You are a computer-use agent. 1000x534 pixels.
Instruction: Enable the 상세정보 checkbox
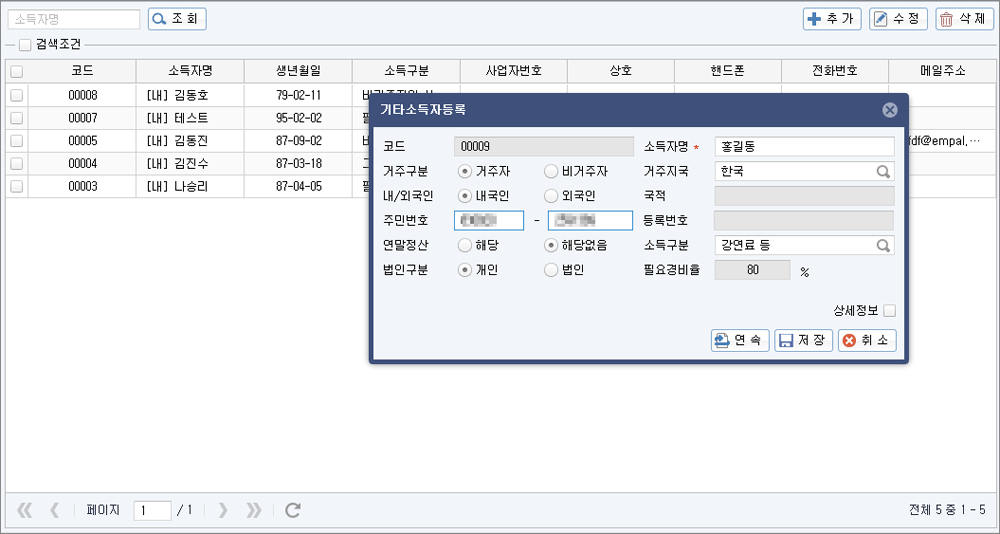pyautogui.click(x=890, y=311)
